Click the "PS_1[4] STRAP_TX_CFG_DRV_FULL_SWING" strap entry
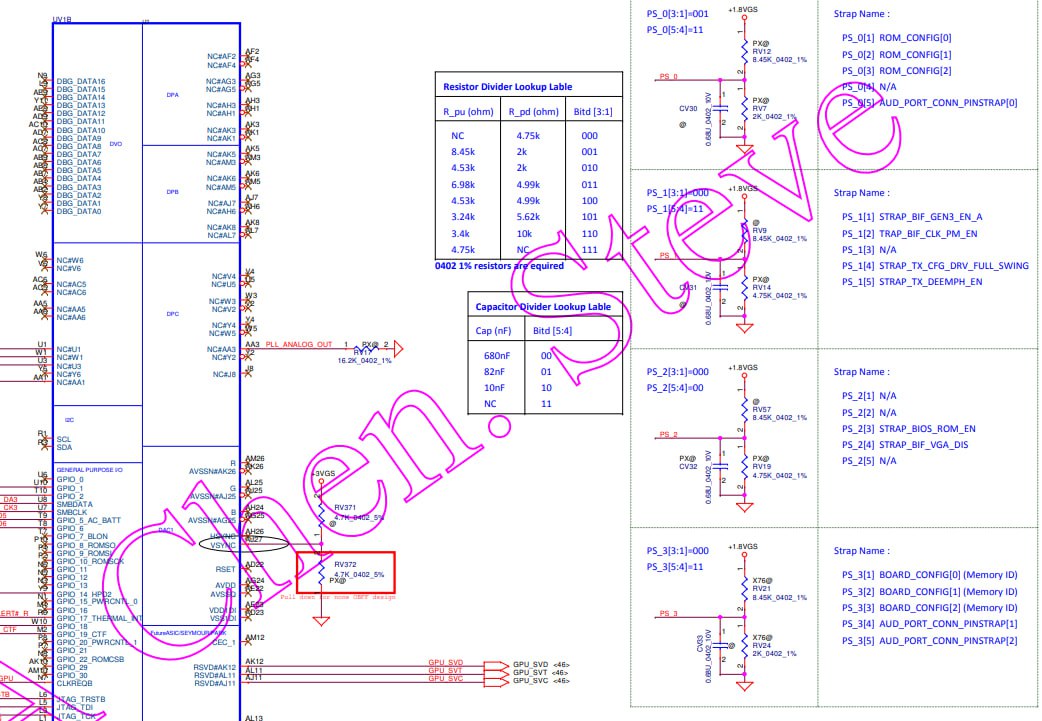This screenshot has width=1042, height=721. coord(935,266)
